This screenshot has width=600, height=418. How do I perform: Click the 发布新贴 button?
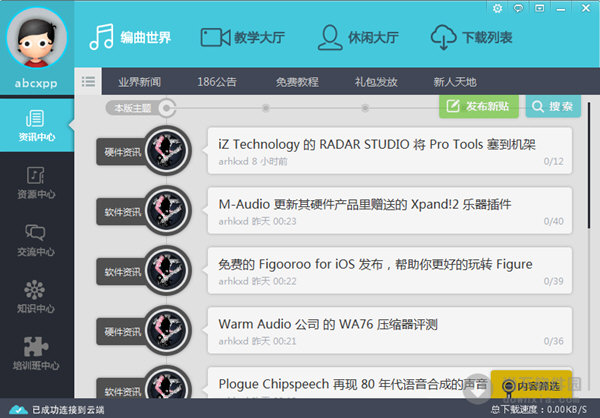tap(479, 106)
